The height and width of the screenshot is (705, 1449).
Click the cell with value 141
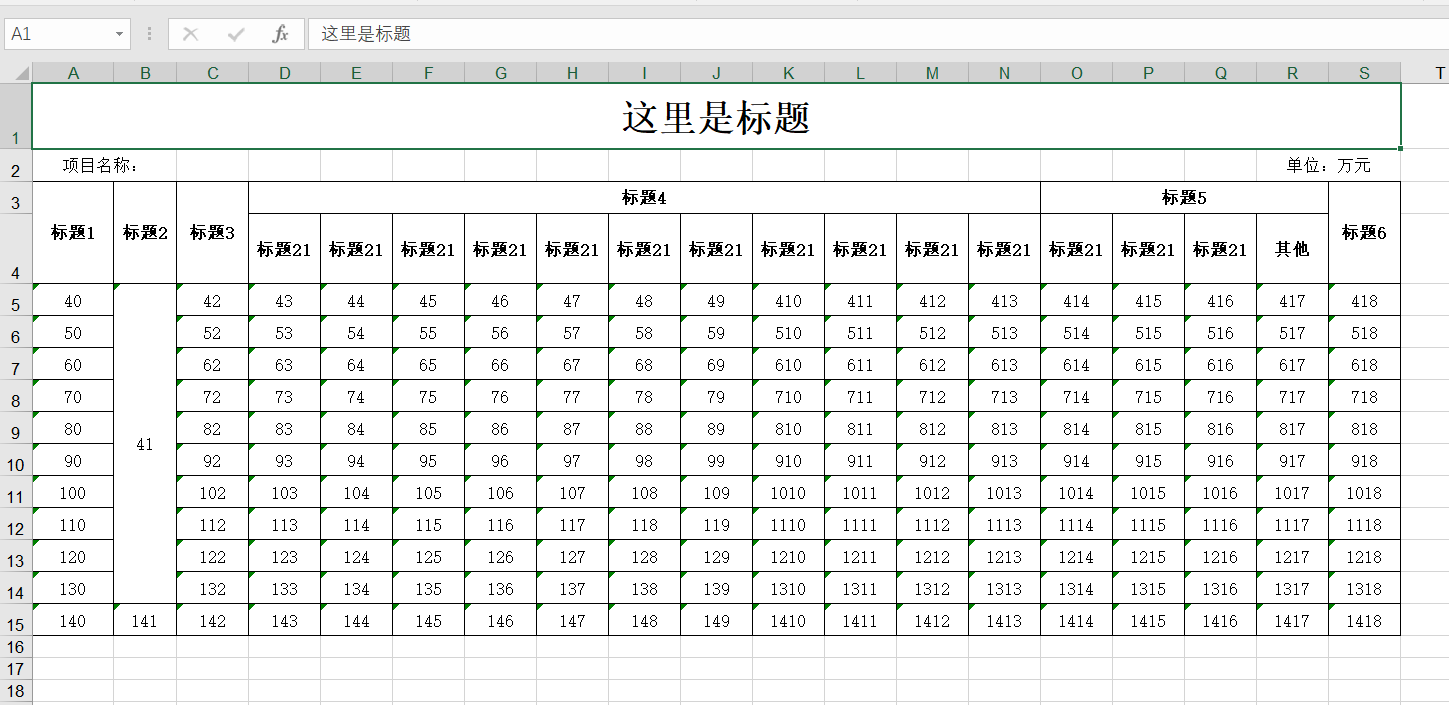145,620
